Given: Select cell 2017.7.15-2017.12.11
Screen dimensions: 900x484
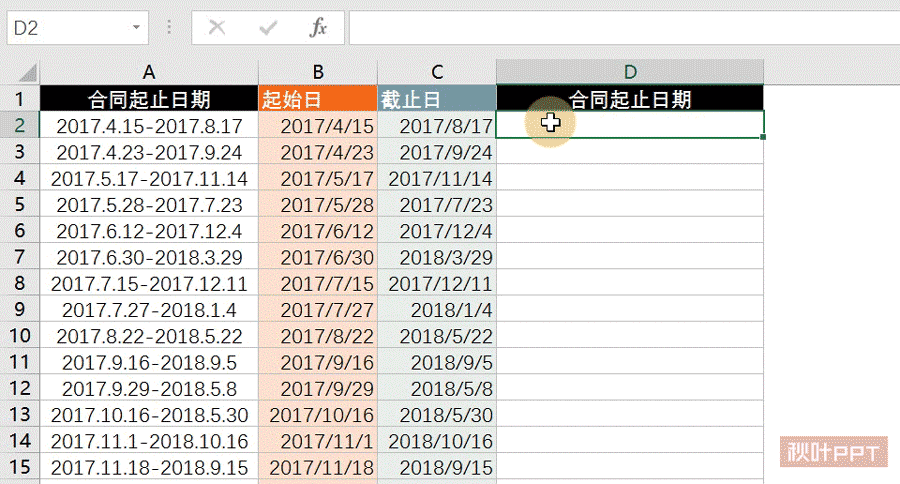Looking at the screenshot, I should pos(149,282).
